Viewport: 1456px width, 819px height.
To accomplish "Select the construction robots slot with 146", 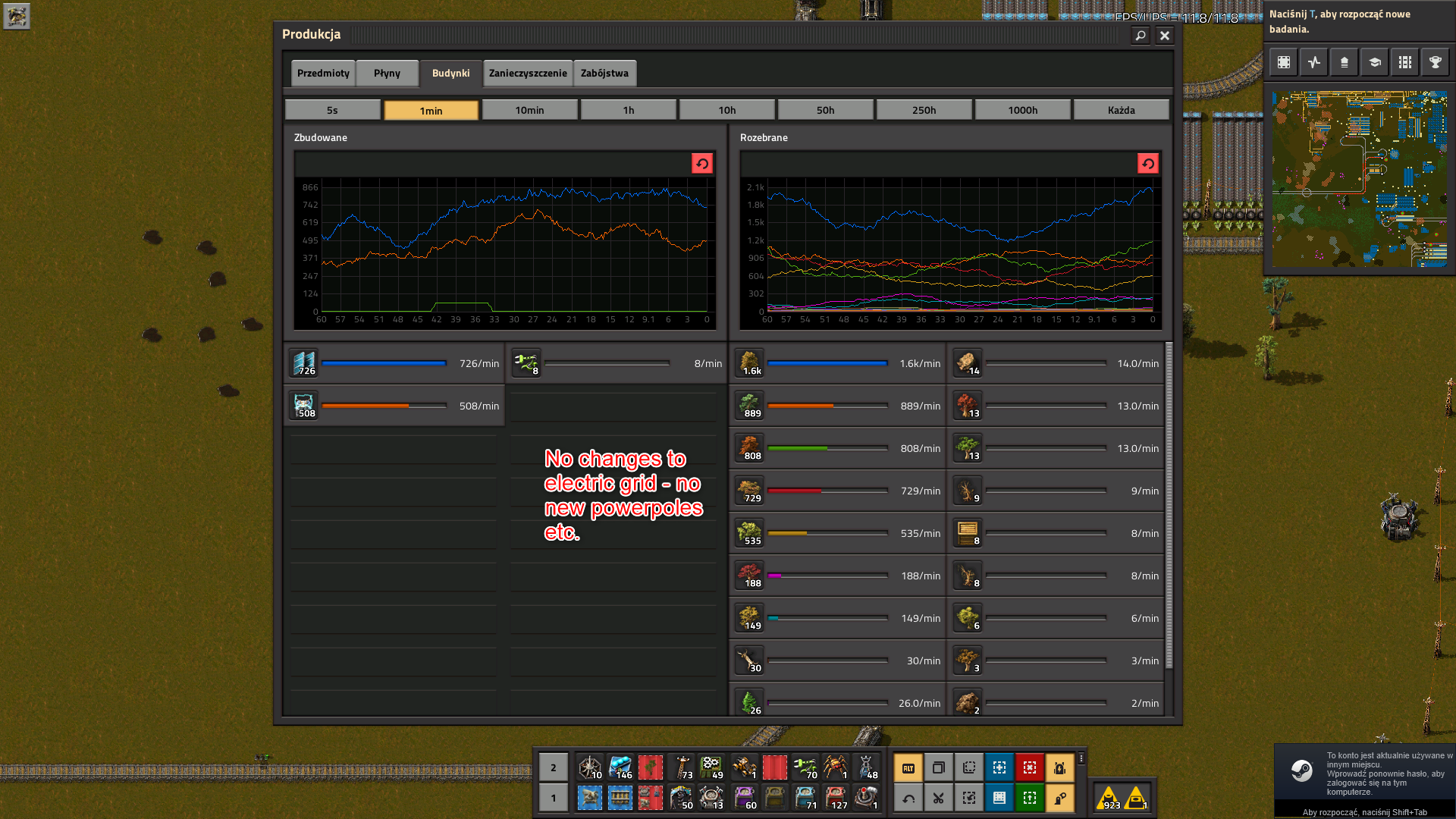I will pos(620,767).
